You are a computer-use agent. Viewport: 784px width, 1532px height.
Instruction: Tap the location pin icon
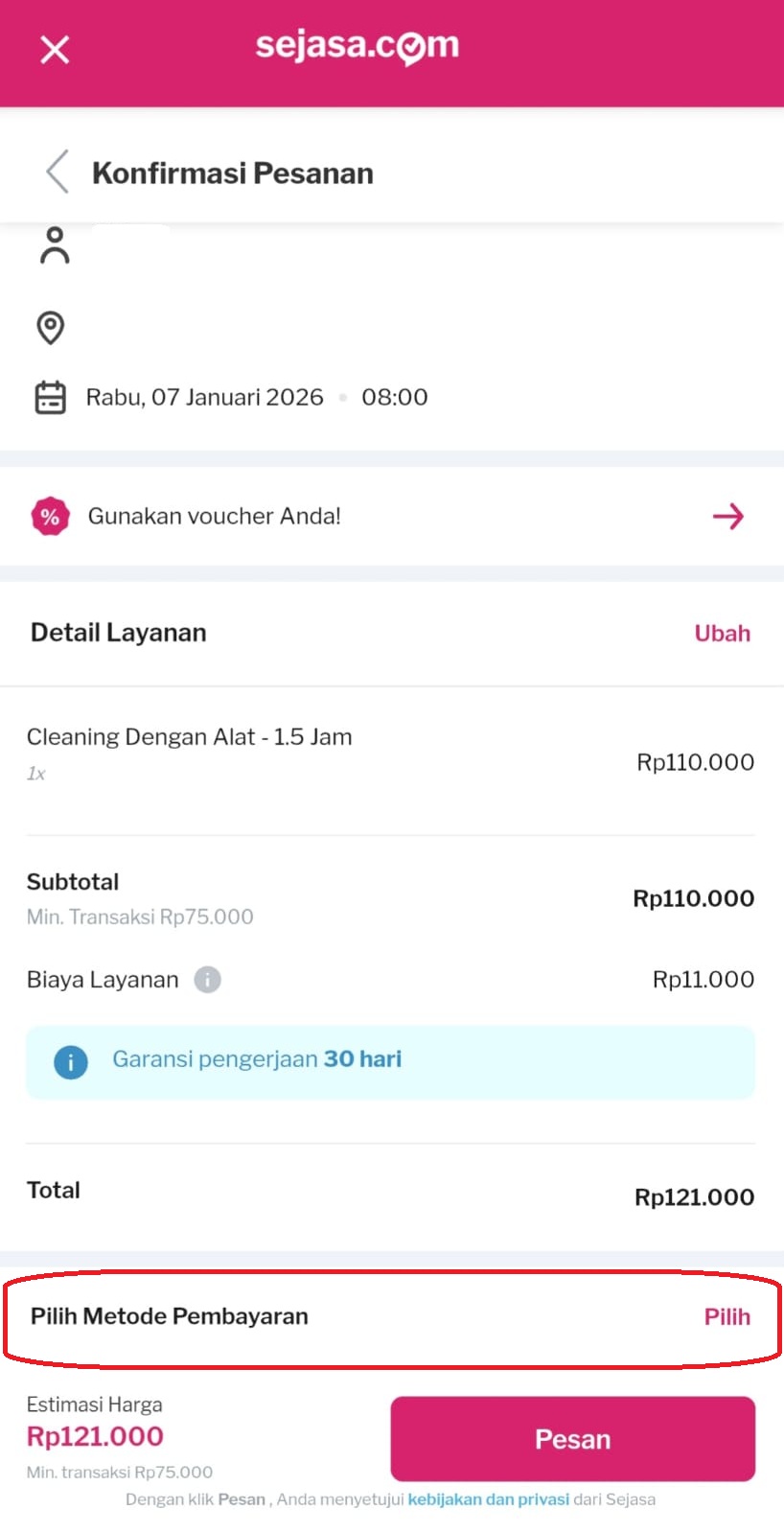coord(51,328)
